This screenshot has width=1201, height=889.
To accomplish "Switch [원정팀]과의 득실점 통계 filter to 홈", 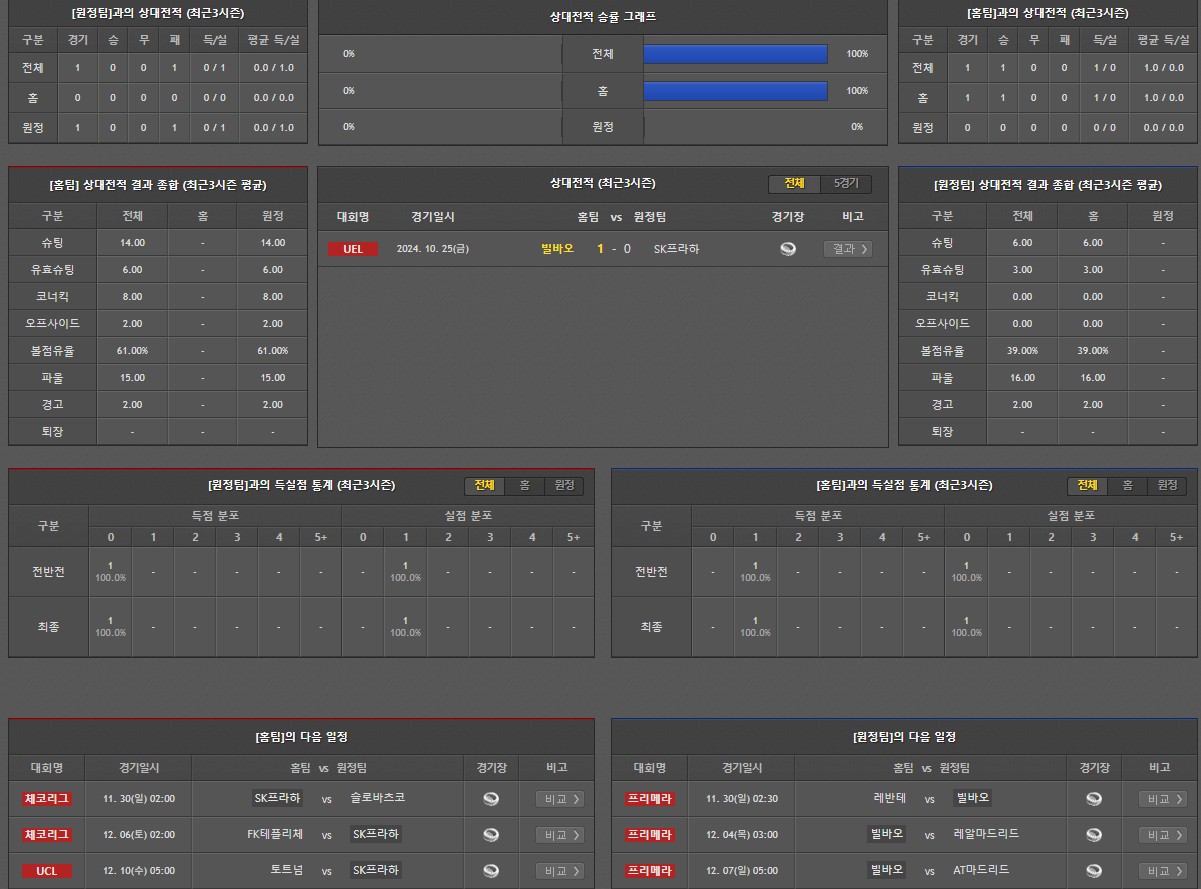I will point(524,486).
